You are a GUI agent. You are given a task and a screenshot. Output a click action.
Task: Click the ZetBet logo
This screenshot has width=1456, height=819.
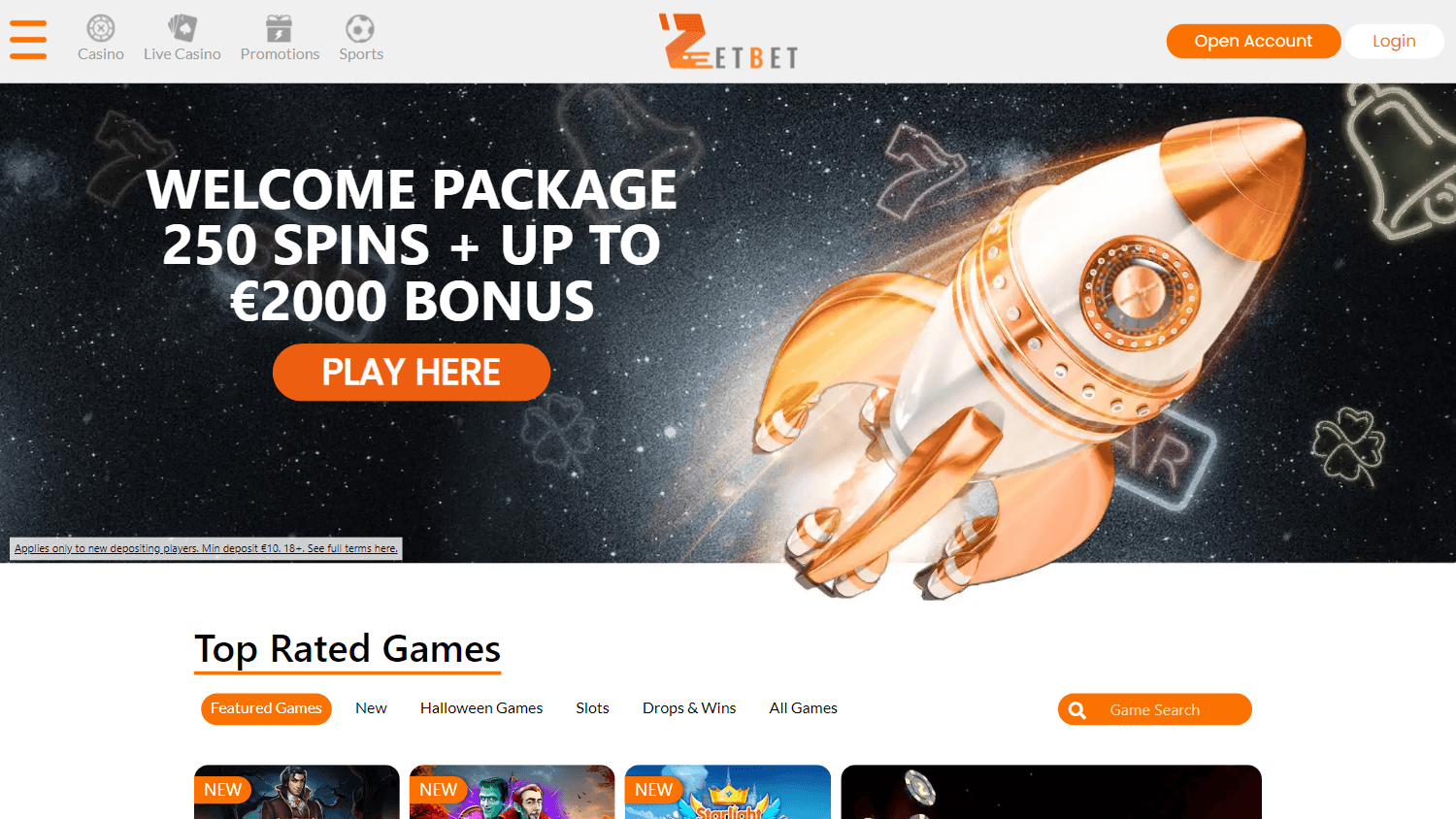coord(729,42)
